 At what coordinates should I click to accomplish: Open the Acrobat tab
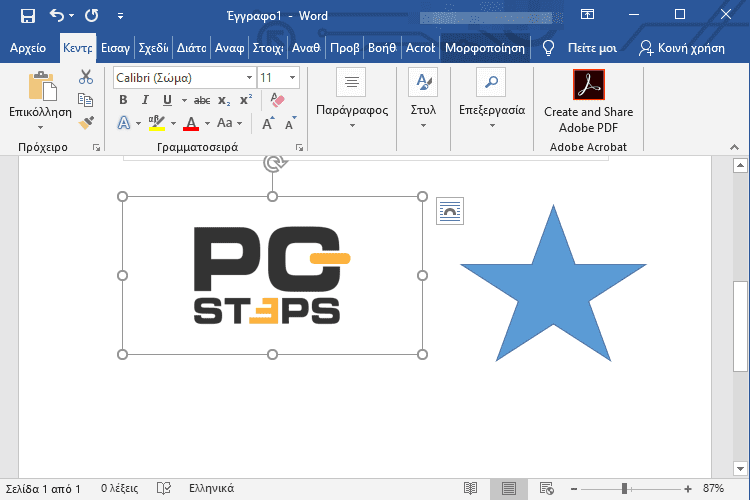coord(420,48)
